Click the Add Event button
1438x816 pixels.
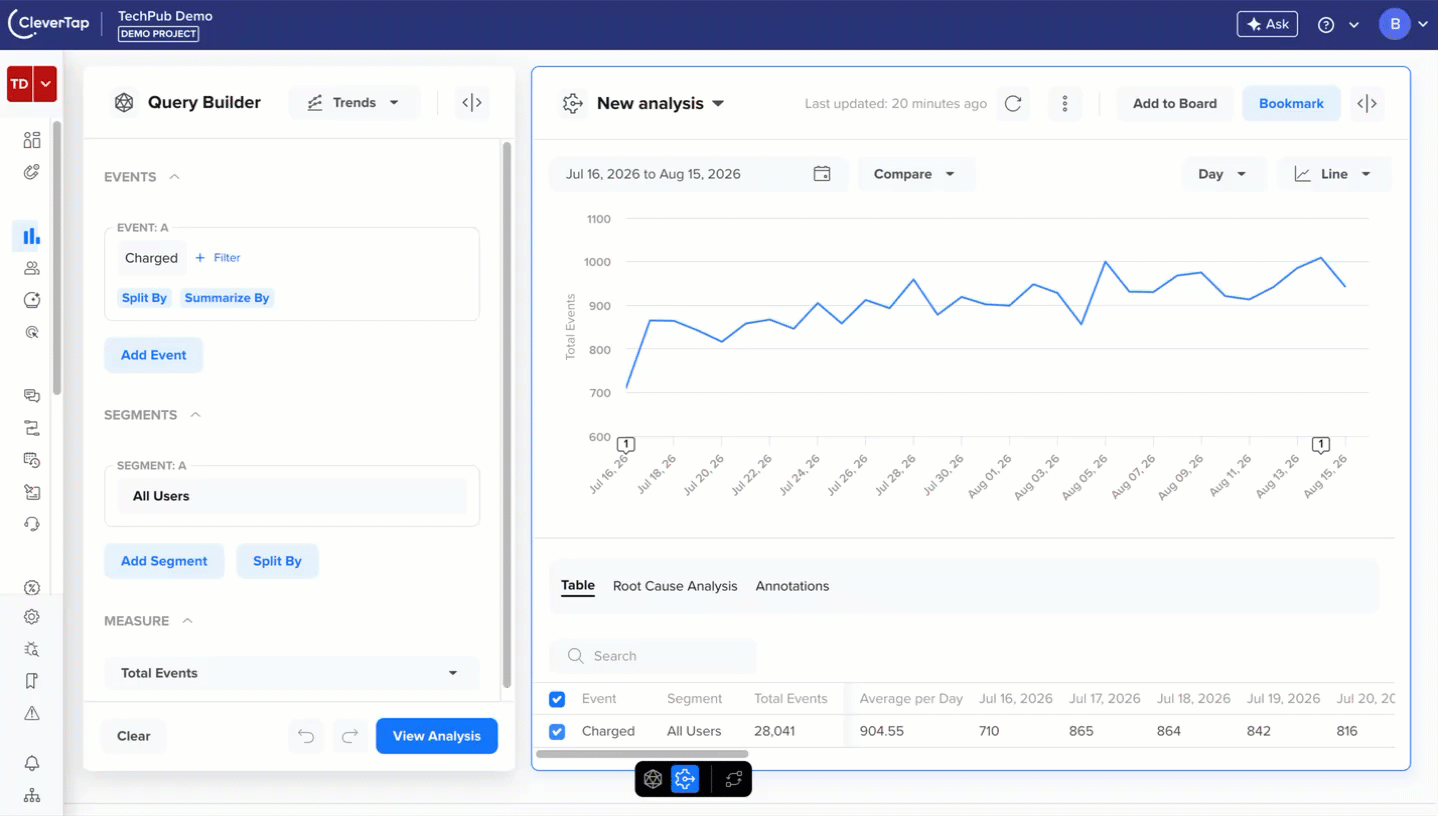tap(154, 355)
